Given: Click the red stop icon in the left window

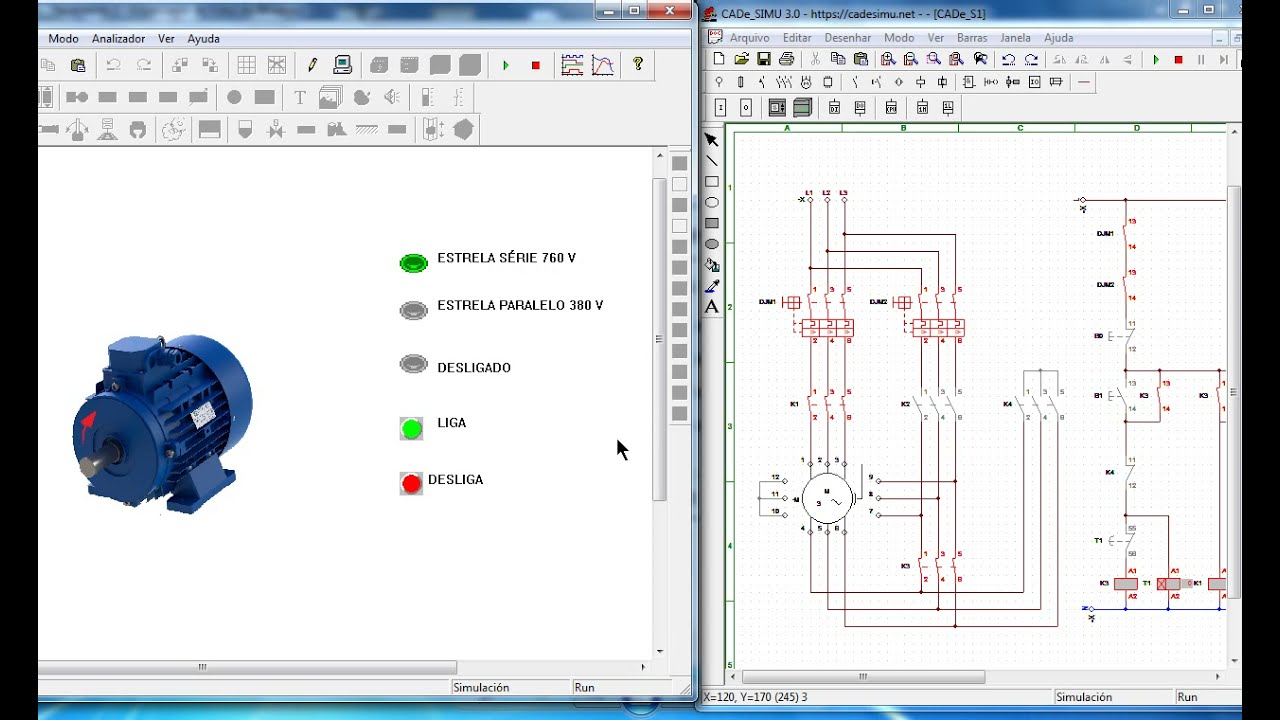Looking at the screenshot, I should tap(536, 66).
